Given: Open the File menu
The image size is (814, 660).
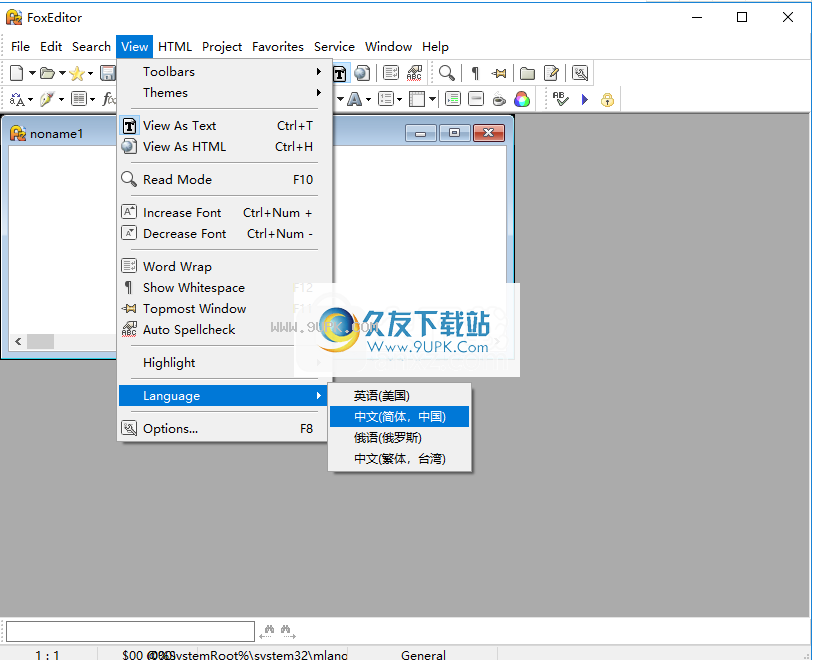Looking at the screenshot, I should (x=20, y=47).
